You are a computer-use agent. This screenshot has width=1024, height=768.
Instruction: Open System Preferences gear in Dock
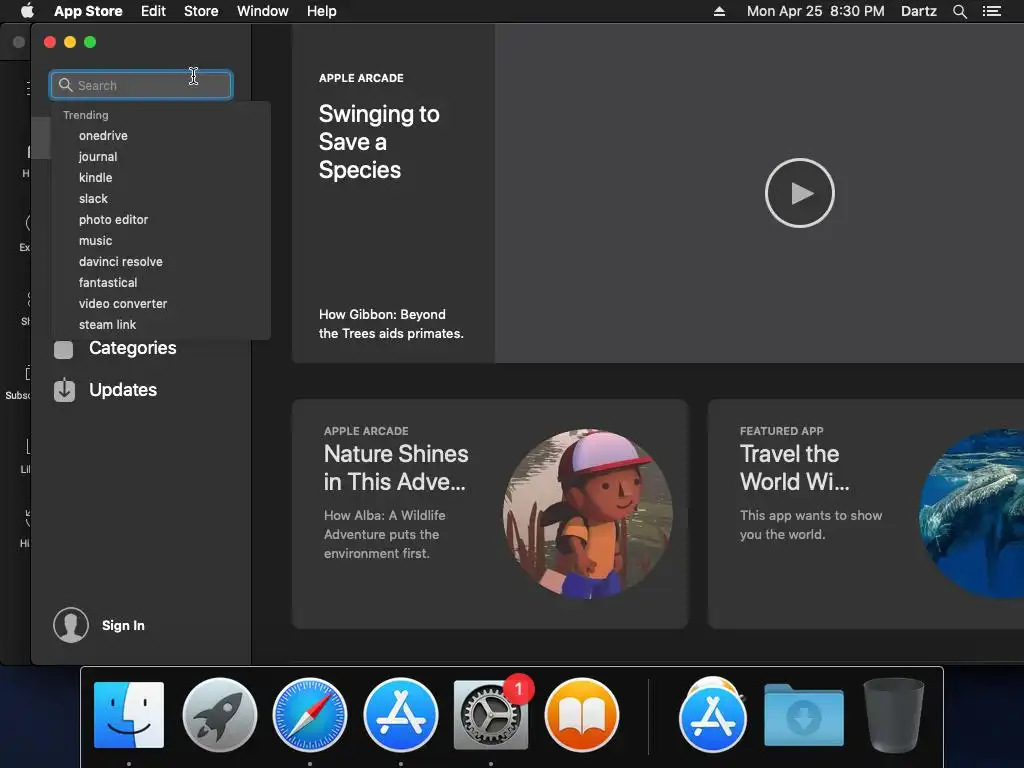(x=490, y=715)
